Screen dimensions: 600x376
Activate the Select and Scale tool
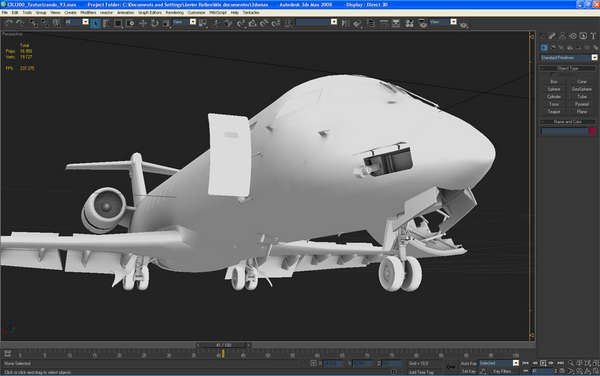pos(166,24)
